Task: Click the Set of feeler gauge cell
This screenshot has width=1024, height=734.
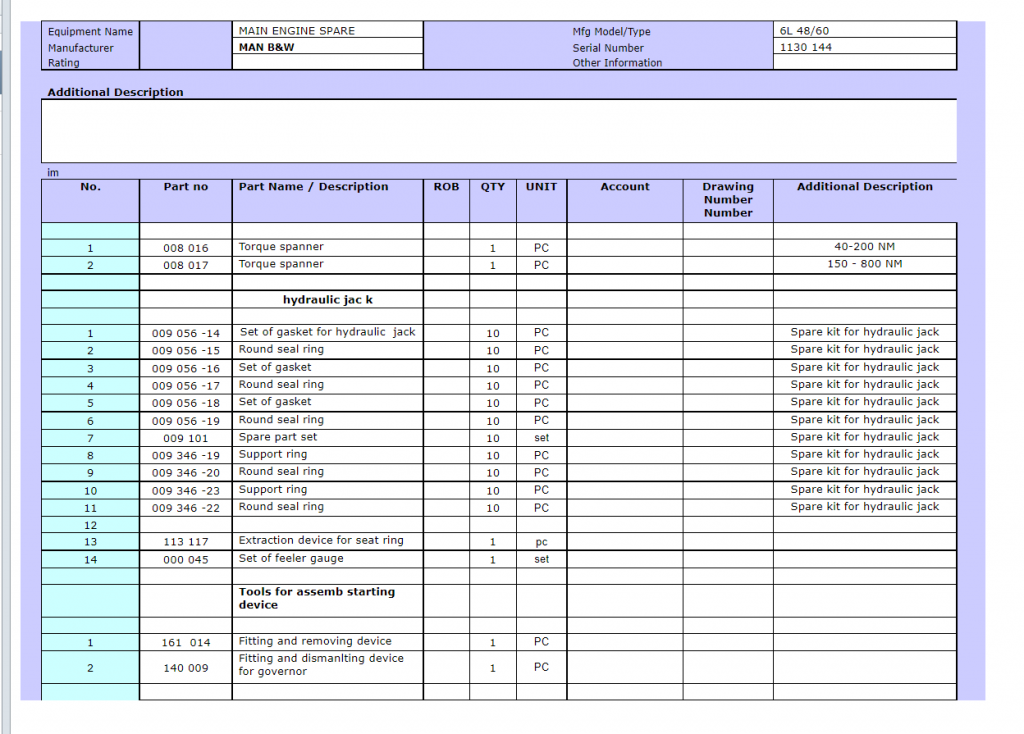Action: click(x=327, y=559)
